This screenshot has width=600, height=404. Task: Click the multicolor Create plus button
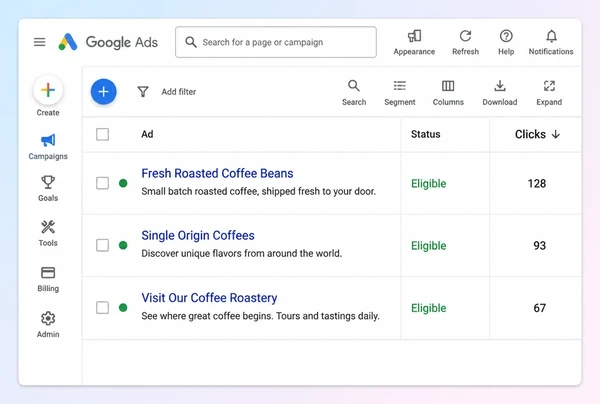coord(48,90)
